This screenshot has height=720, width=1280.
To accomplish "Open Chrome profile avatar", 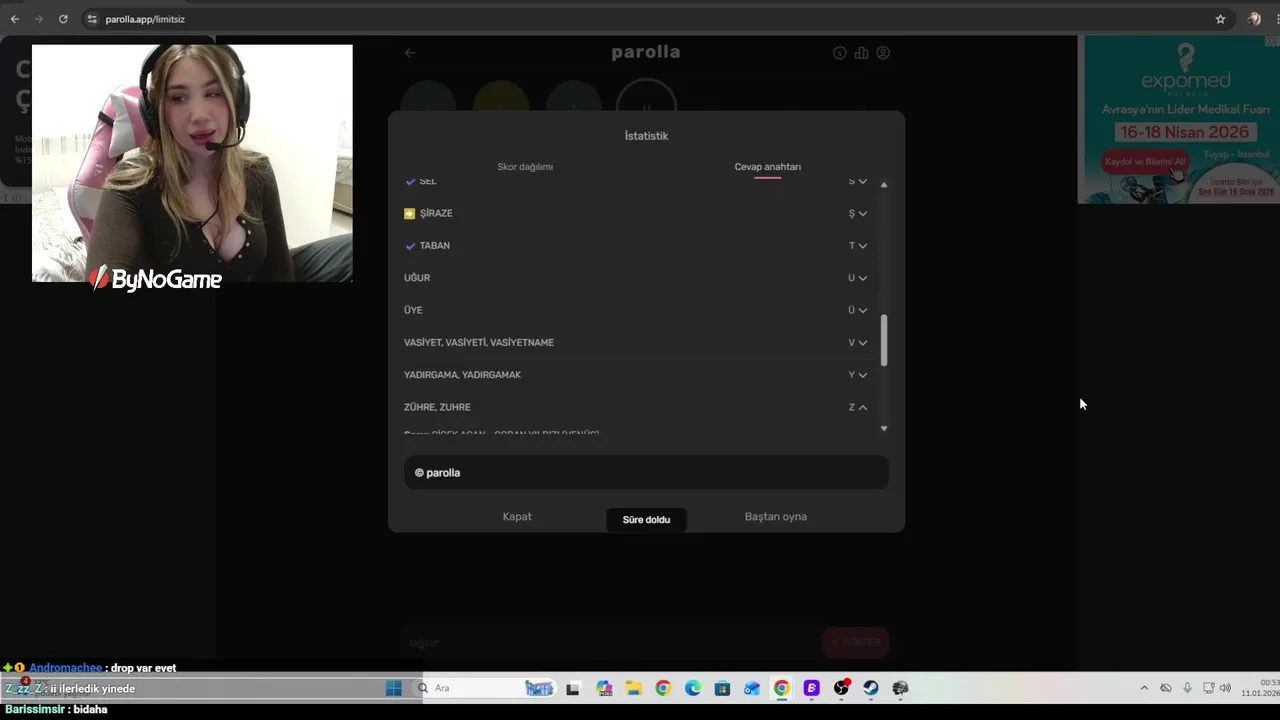I will click(x=1254, y=19).
